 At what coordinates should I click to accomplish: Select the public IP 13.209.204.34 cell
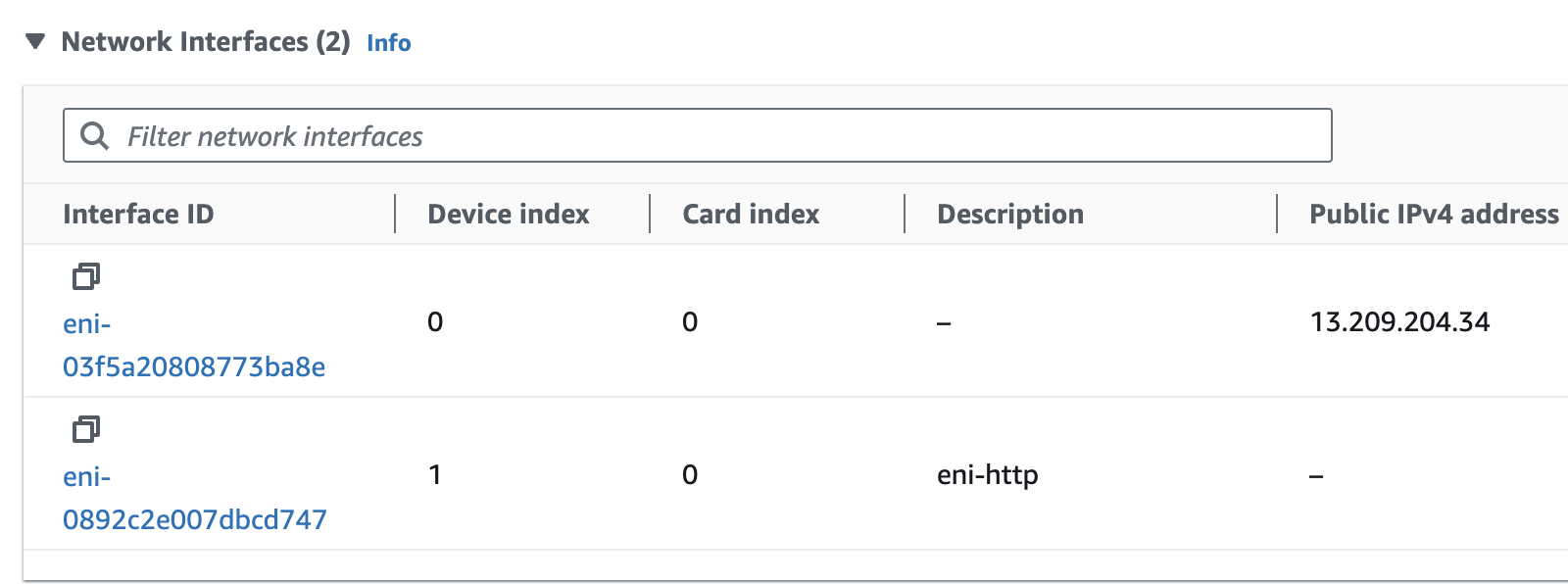coord(1399,321)
